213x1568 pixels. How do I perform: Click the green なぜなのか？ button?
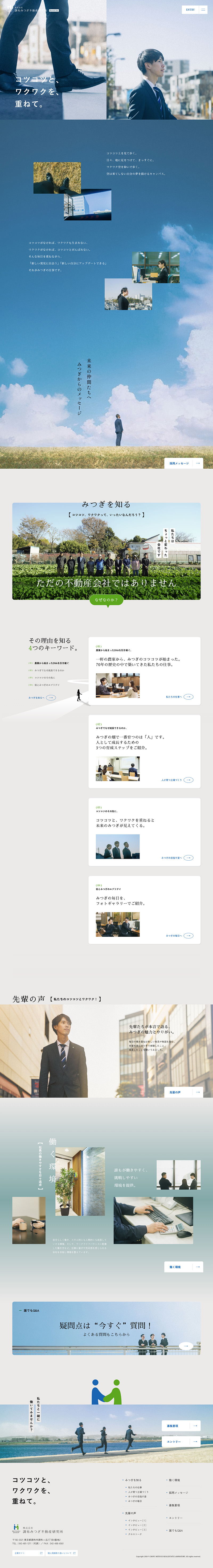pos(106,600)
